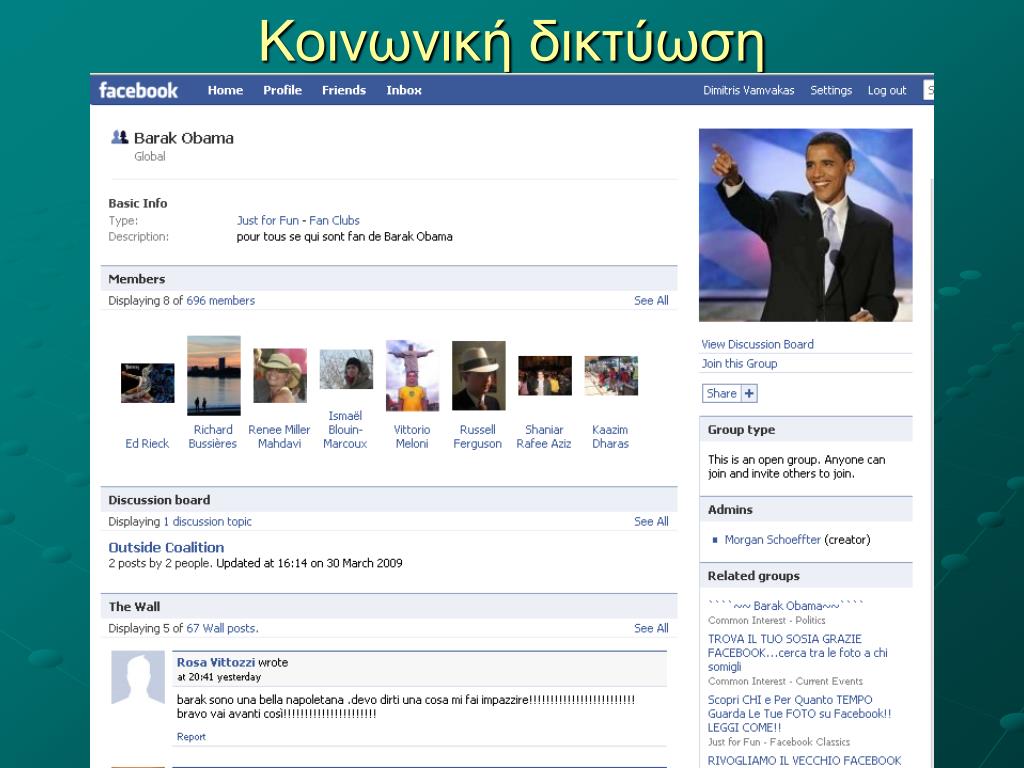Image resolution: width=1024 pixels, height=768 pixels.
Task: Click the Renee Miller Mahdavi name link
Action: [279, 436]
